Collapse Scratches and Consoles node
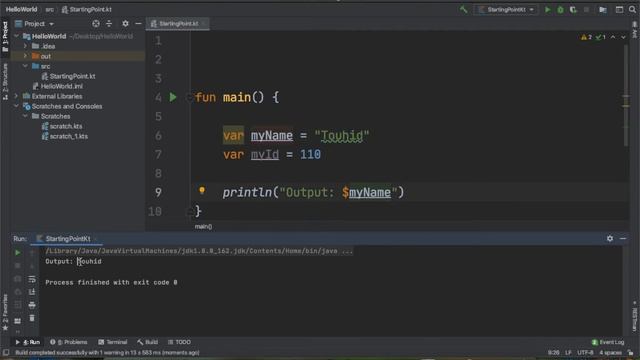Screen dimensions: 640x360 pos(16,106)
